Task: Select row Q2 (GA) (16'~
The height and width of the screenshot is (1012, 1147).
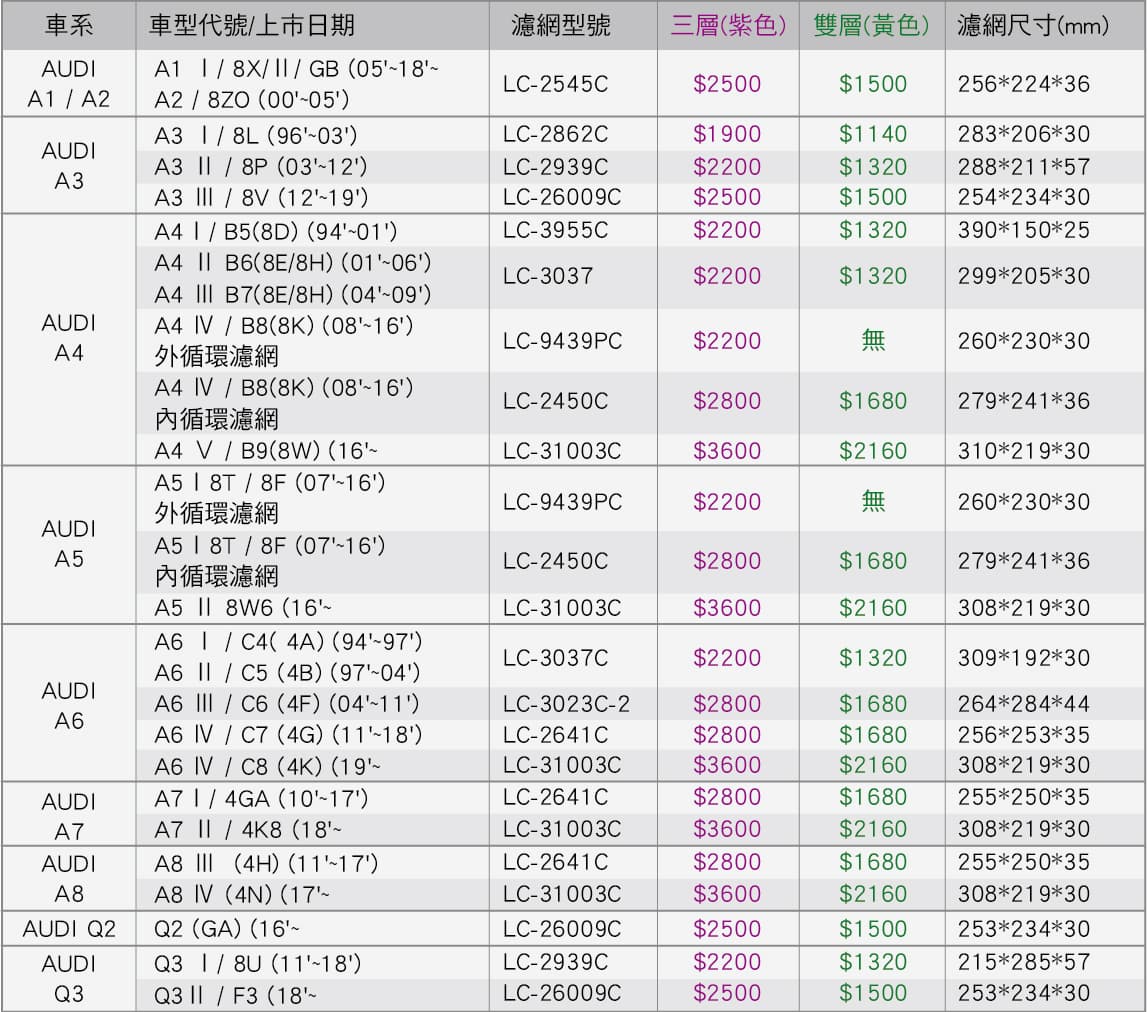Action: click(227, 929)
